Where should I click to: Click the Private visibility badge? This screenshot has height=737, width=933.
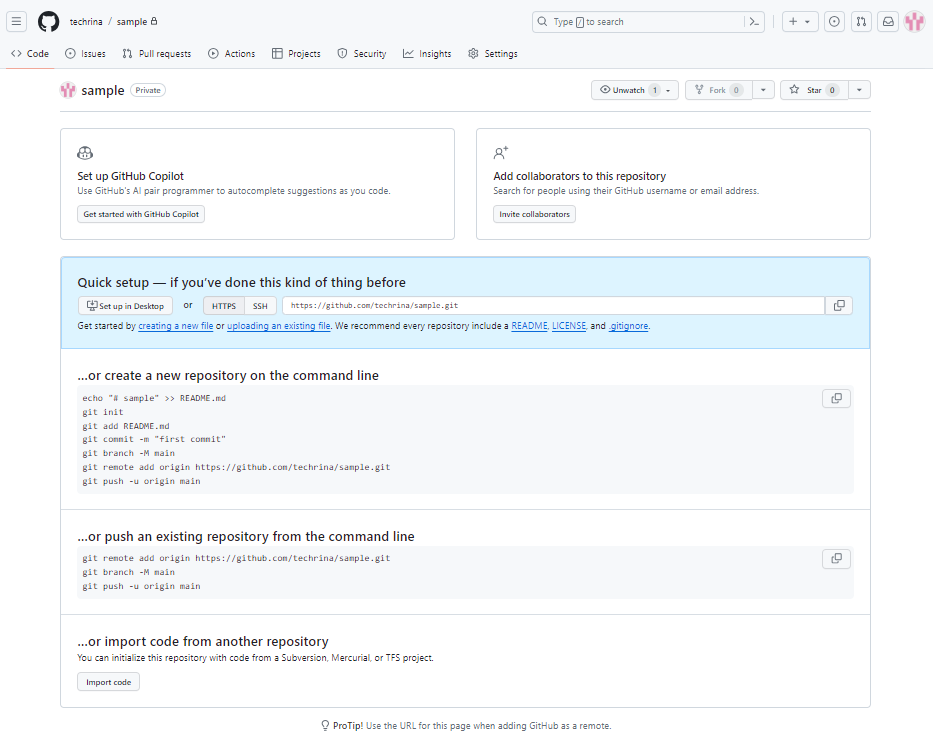[148, 90]
